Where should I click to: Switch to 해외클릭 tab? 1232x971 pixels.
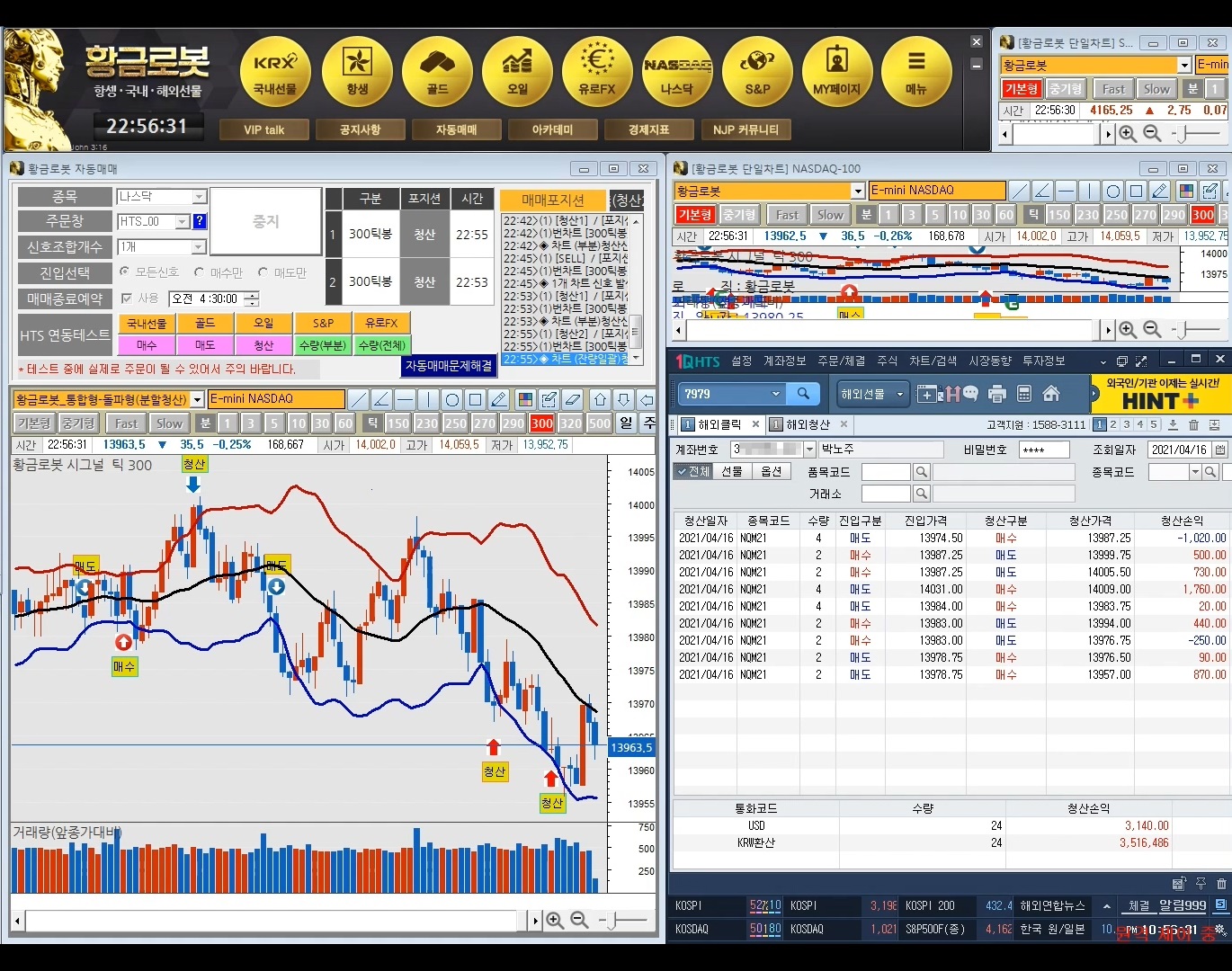[719, 424]
